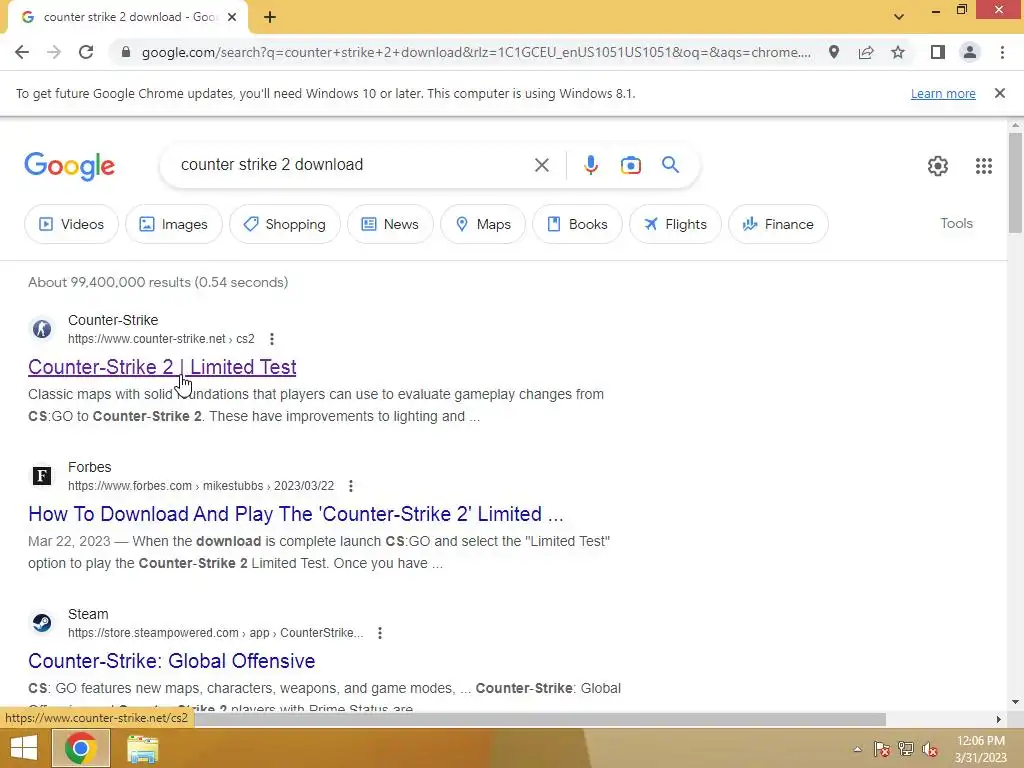Switch to Flights results

675,224
